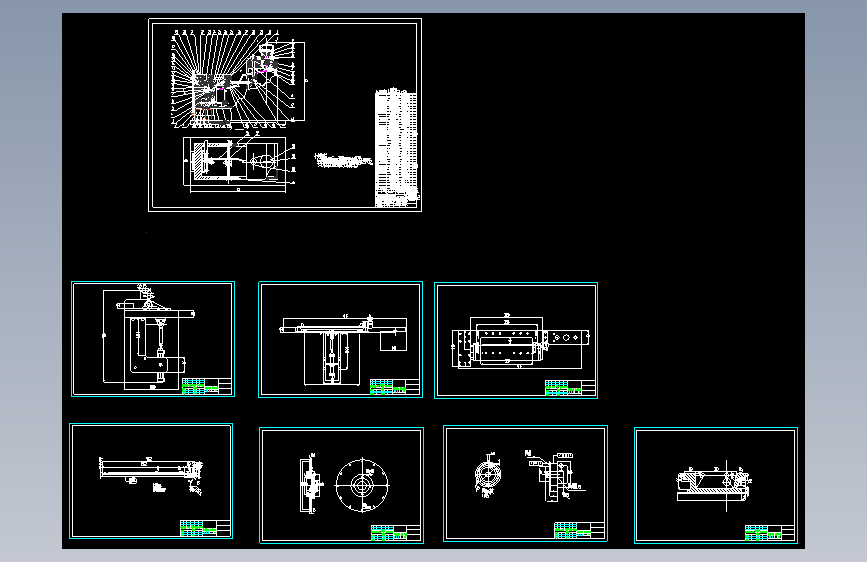Click the circular flange front view with bolt circle
867x562 pixels.
[x=362, y=485]
